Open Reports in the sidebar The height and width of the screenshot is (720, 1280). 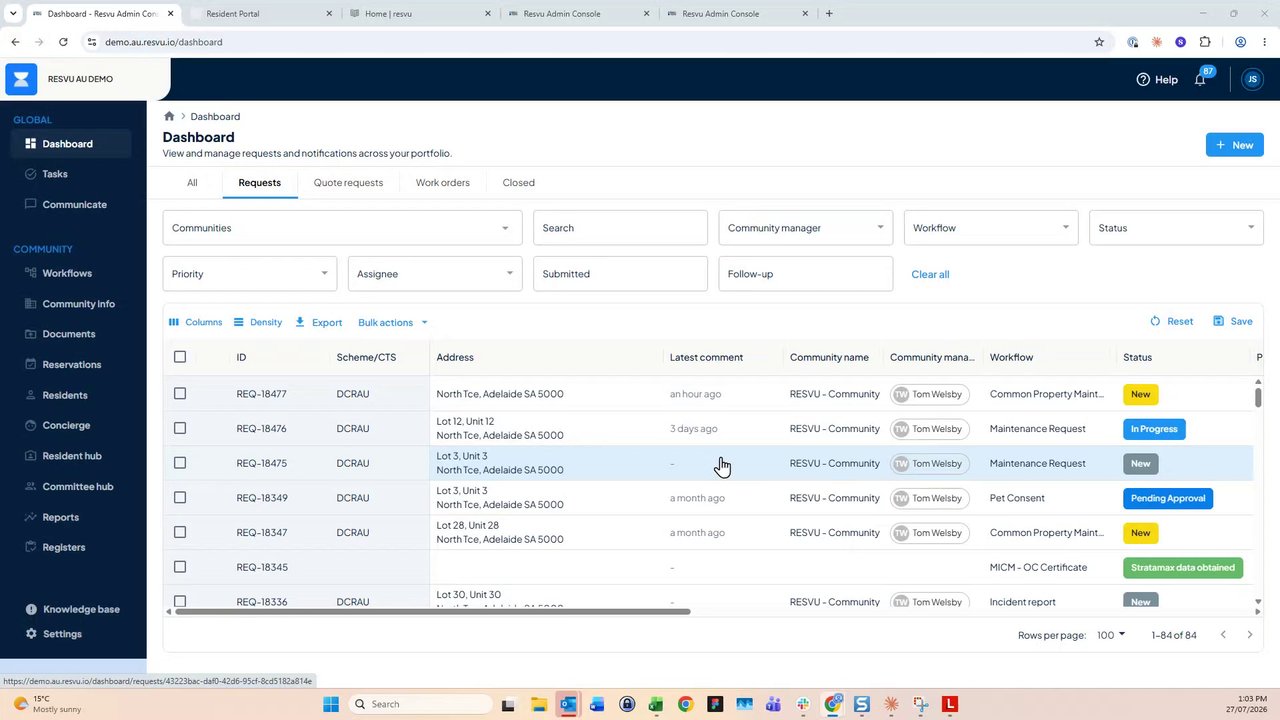click(60, 517)
